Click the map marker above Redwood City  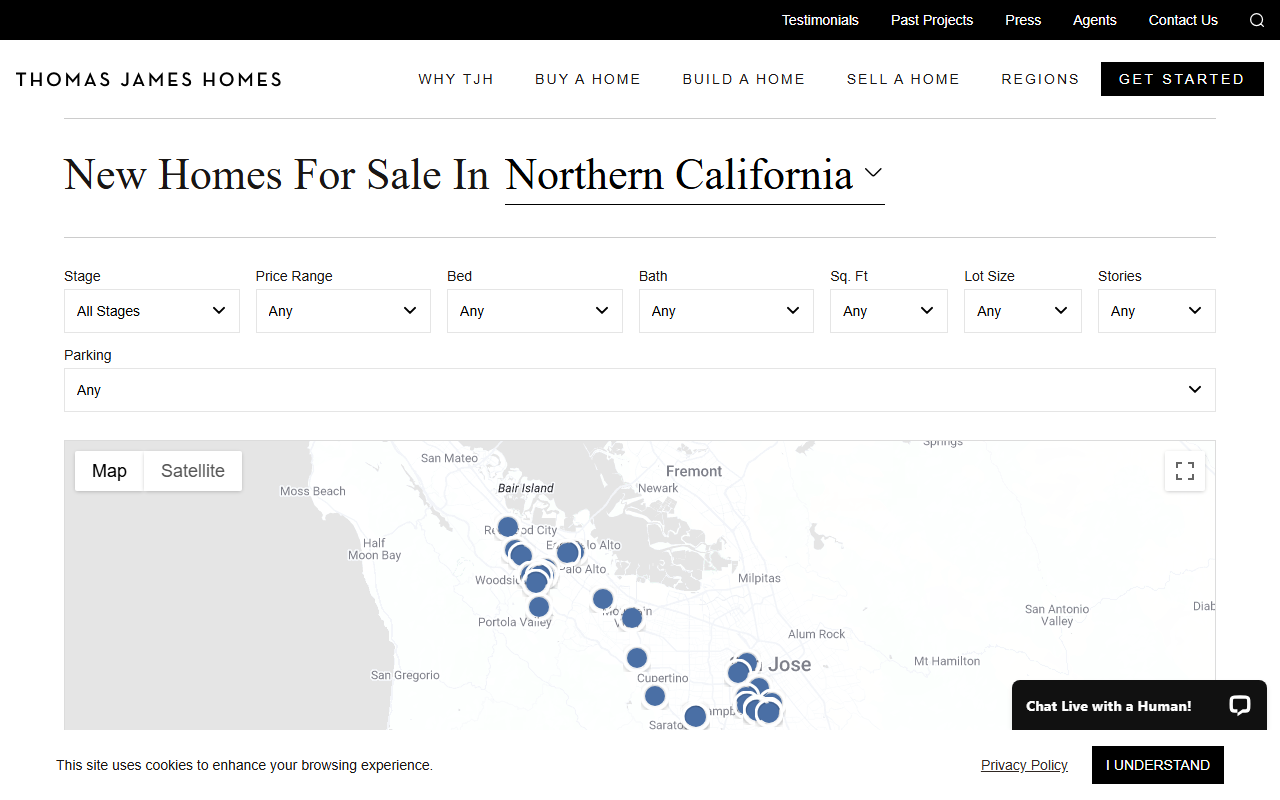pos(508,527)
